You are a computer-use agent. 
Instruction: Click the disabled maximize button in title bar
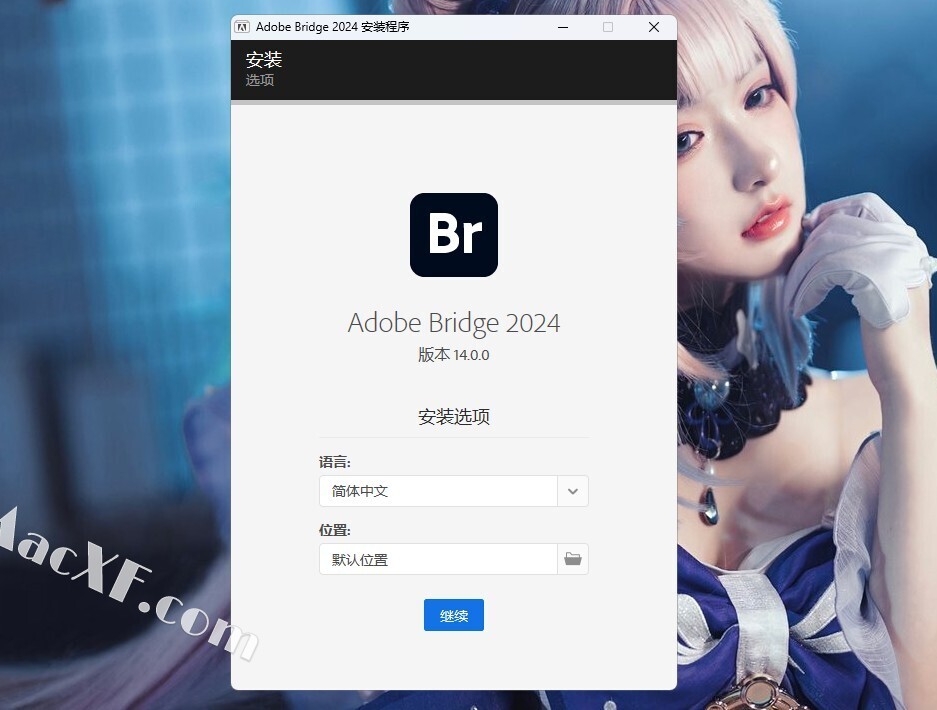(608, 27)
